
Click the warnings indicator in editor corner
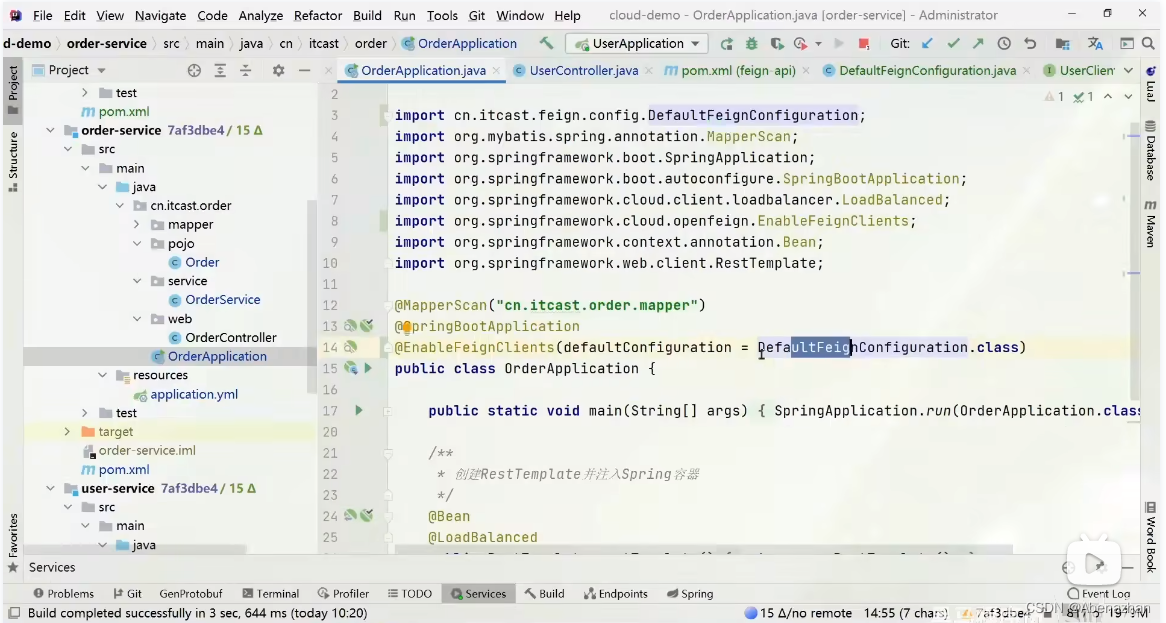point(1054,97)
